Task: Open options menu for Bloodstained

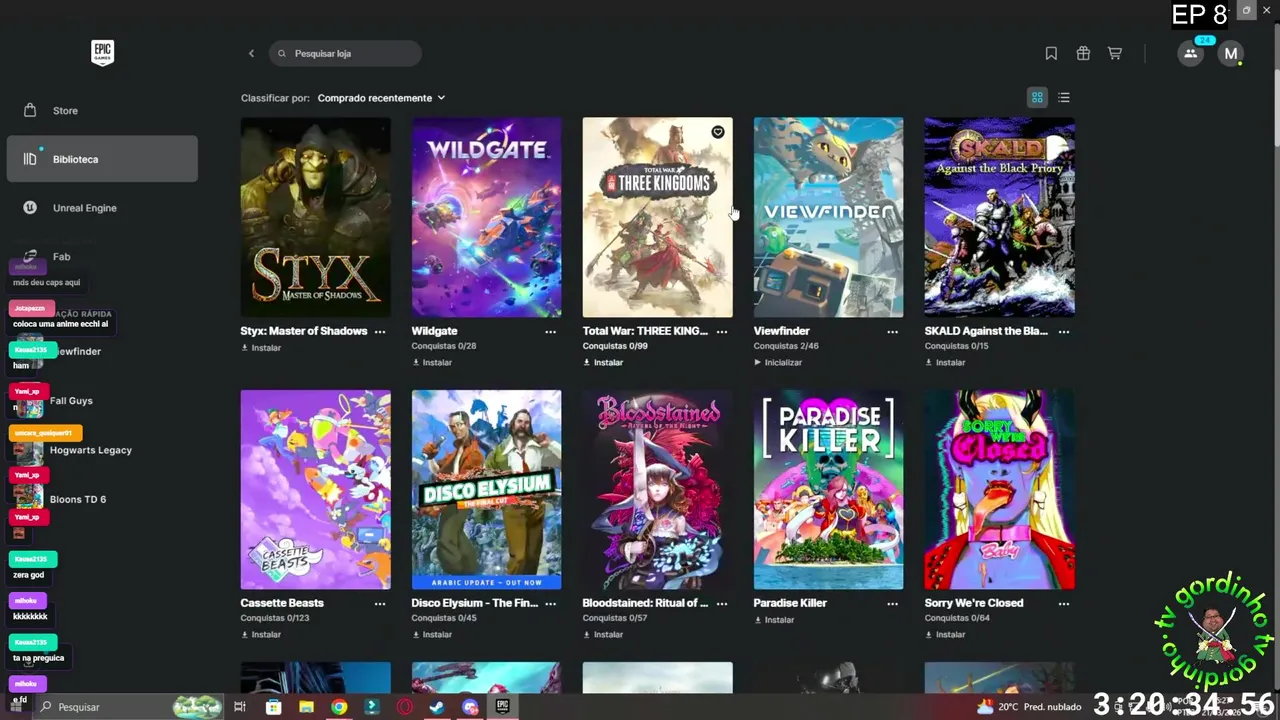Action: (722, 604)
